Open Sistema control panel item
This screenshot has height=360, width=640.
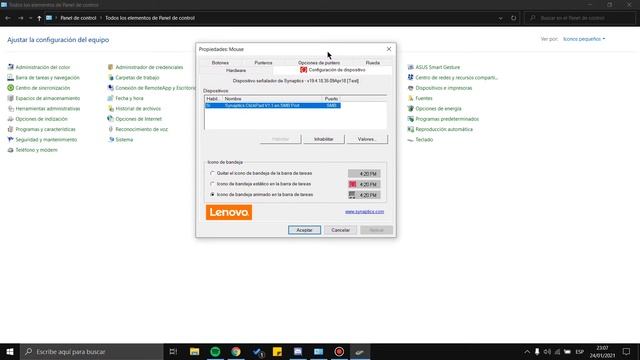[120, 140]
